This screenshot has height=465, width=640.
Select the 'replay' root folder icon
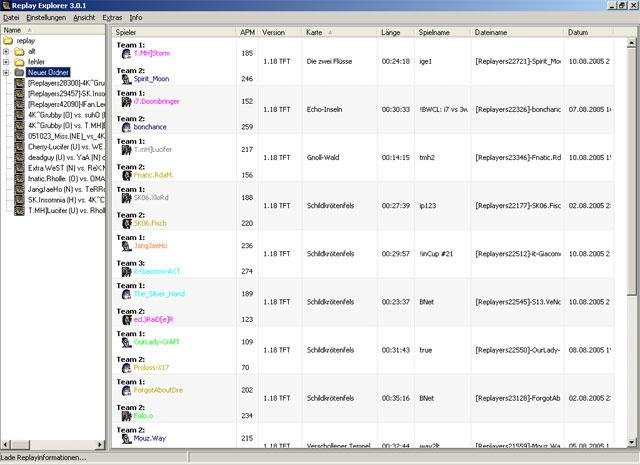pyautogui.click(x=8, y=40)
